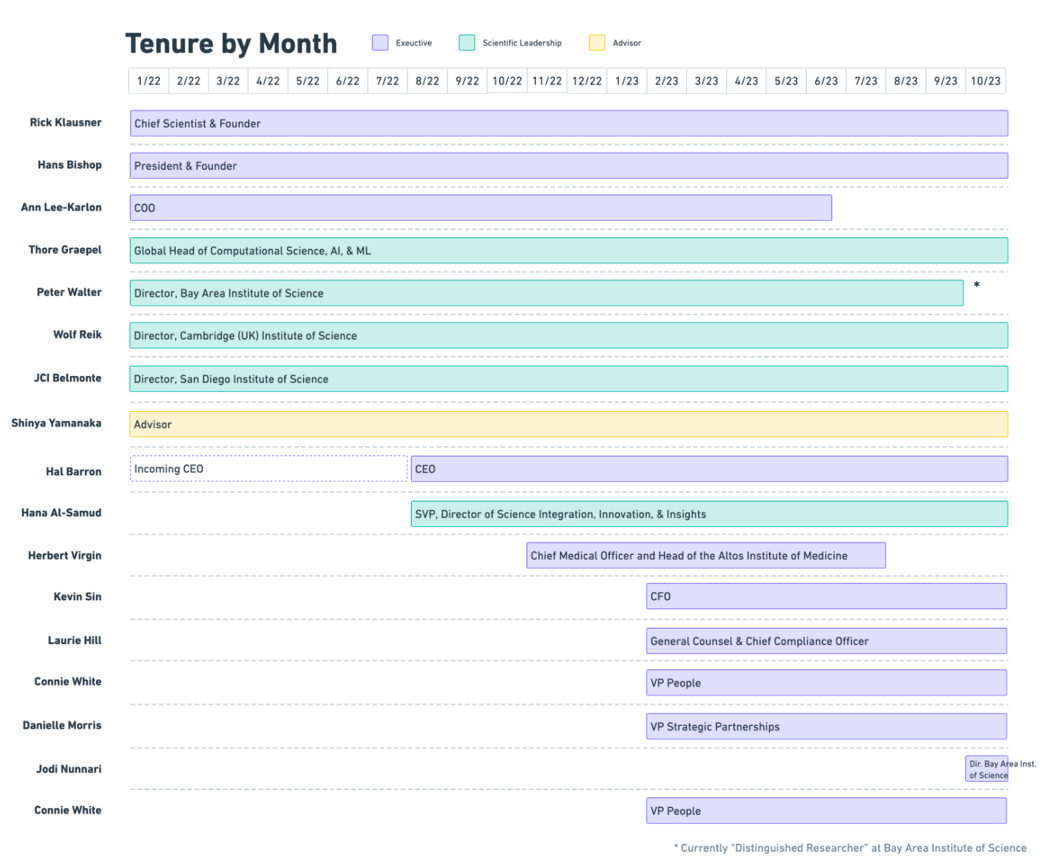Click the Tenure by Month title

pyautogui.click(x=231, y=43)
